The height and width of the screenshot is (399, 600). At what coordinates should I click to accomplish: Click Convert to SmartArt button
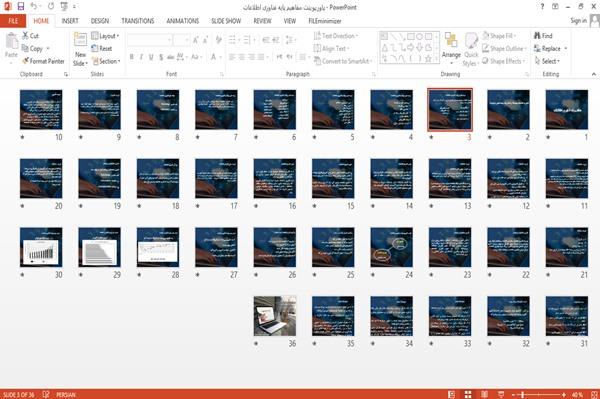(343, 61)
